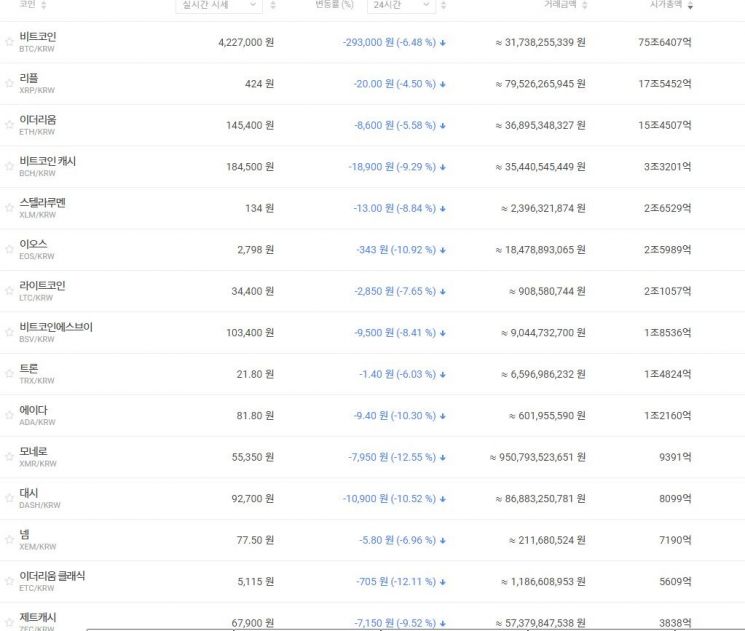Open the 실시간 시세 dropdown
The width and height of the screenshot is (745, 631).
click(219, 5)
